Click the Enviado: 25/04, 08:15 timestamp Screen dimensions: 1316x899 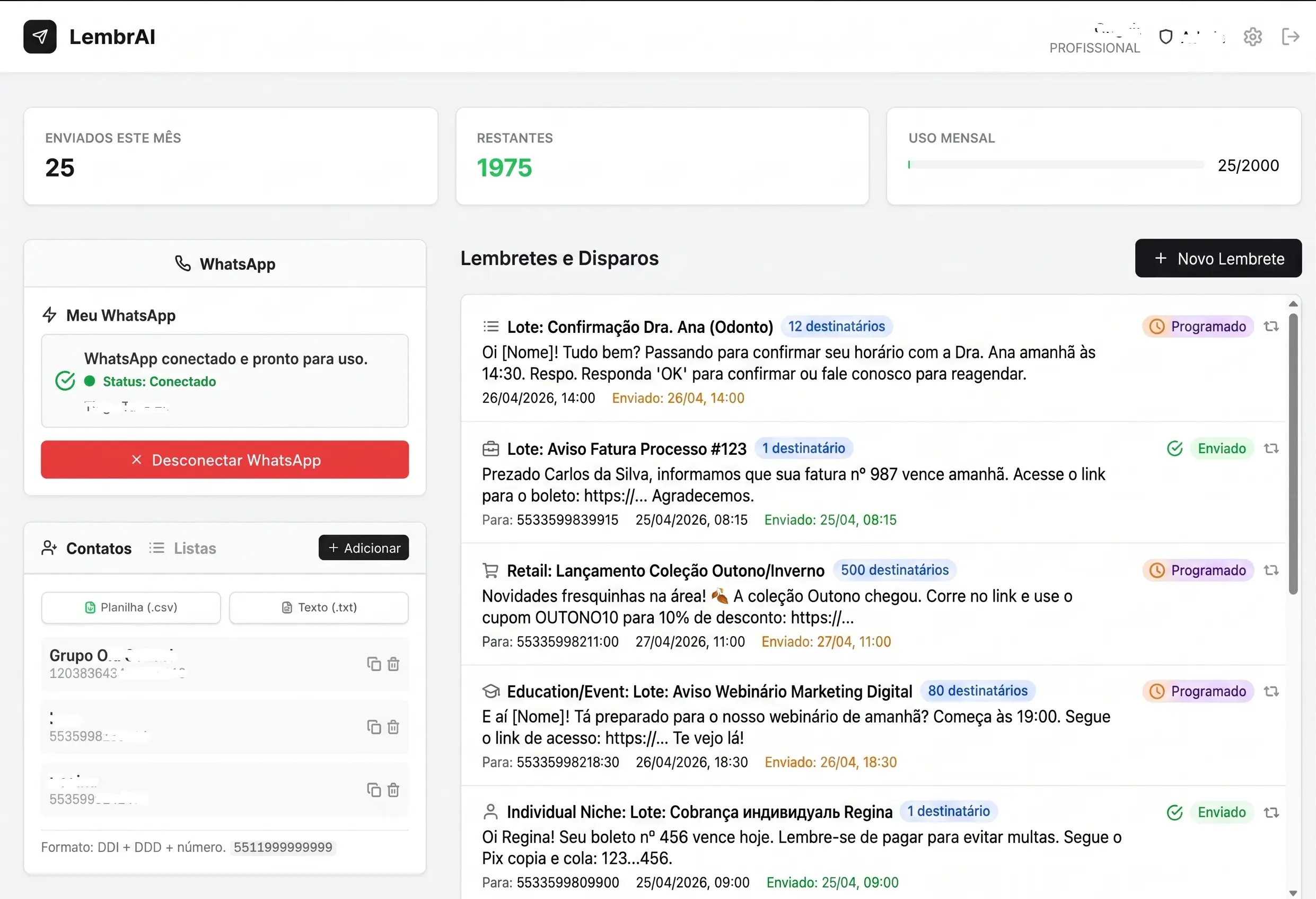tap(830, 519)
